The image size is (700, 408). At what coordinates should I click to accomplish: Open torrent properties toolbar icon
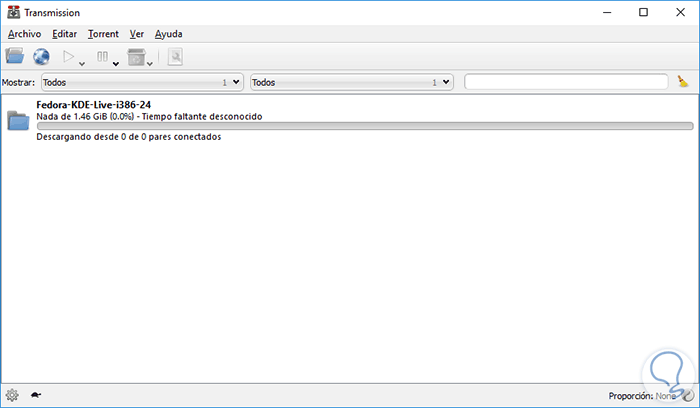tap(175, 57)
